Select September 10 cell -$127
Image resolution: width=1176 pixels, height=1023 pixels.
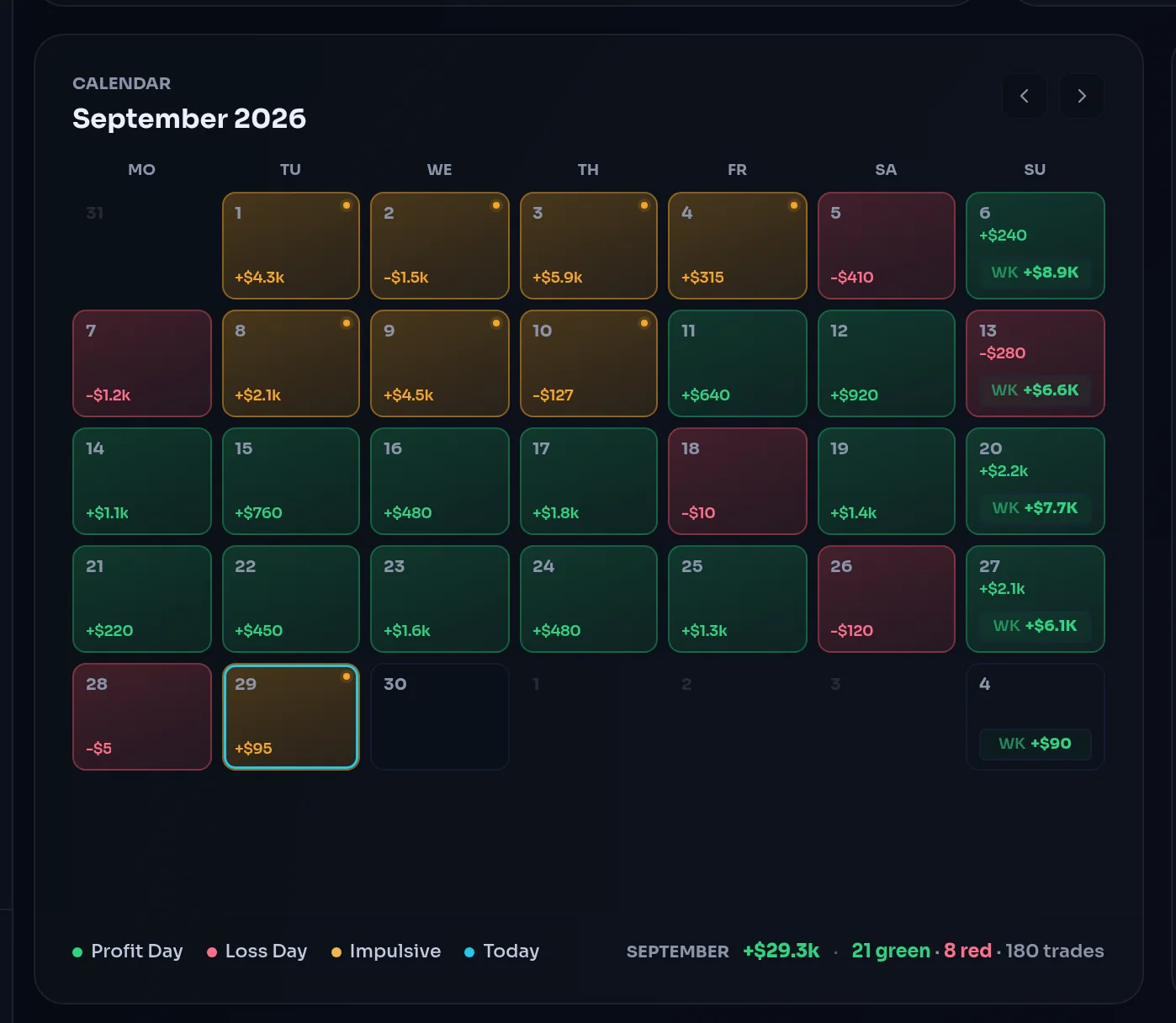589,363
